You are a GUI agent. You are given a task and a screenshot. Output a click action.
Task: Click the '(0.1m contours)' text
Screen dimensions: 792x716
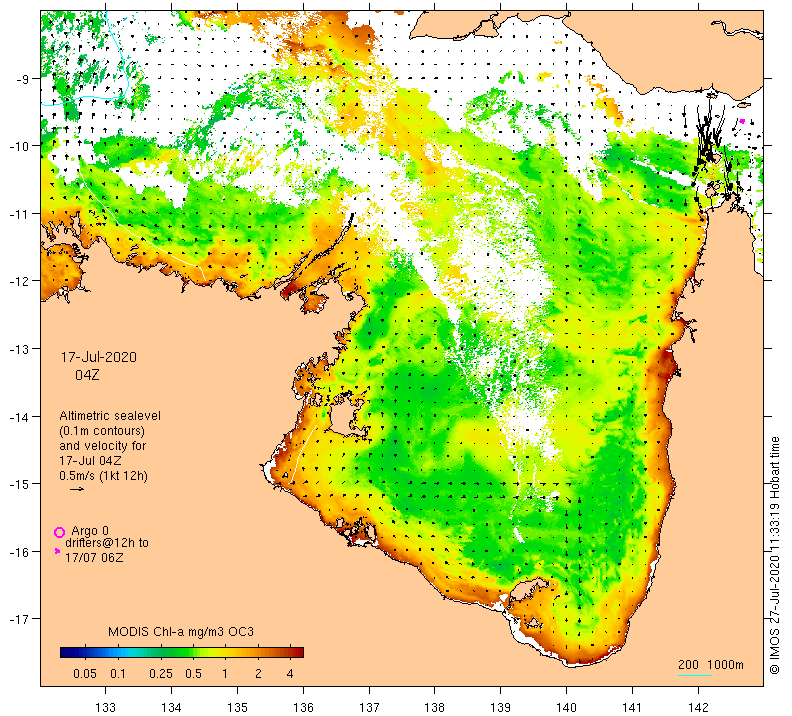pyautogui.click(x=102, y=431)
